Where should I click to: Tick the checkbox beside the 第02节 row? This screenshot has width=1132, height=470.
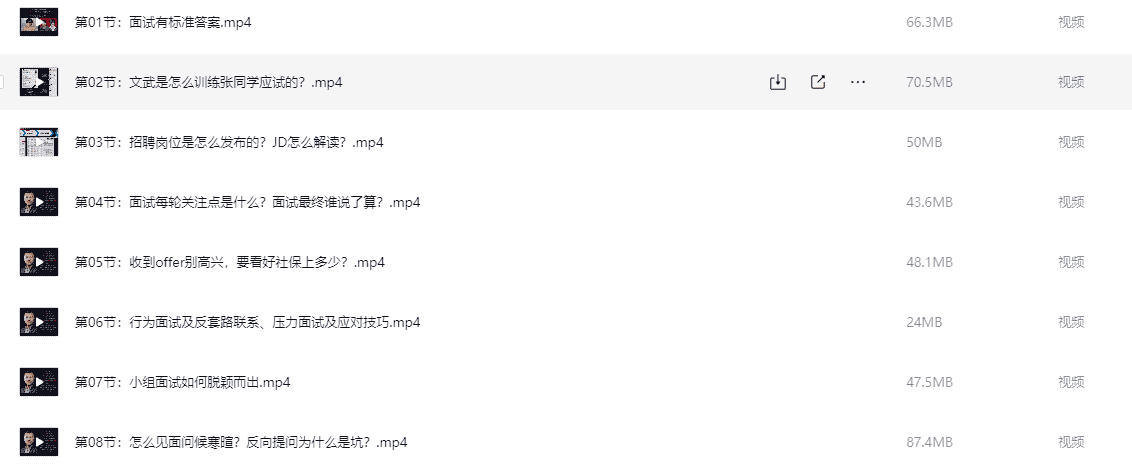click(2, 82)
